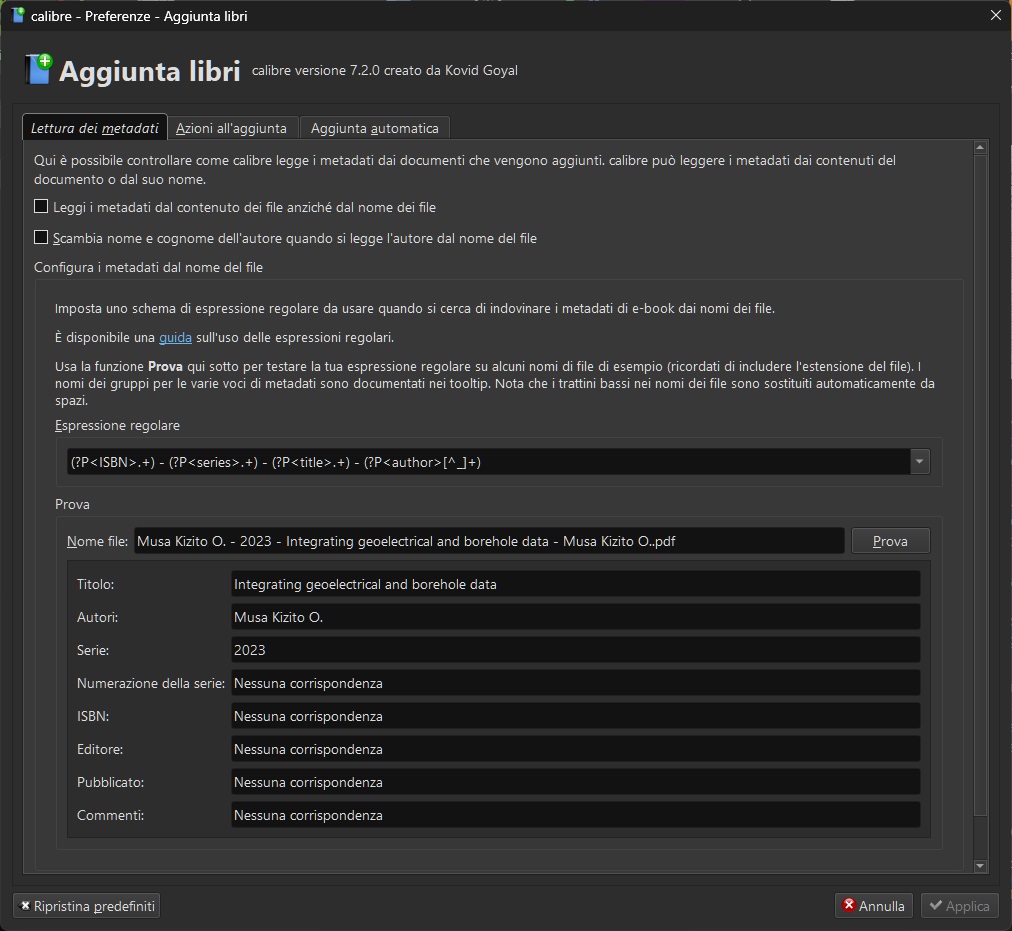Click the Nome file input field
The image size is (1012, 931).
(489, 541)
